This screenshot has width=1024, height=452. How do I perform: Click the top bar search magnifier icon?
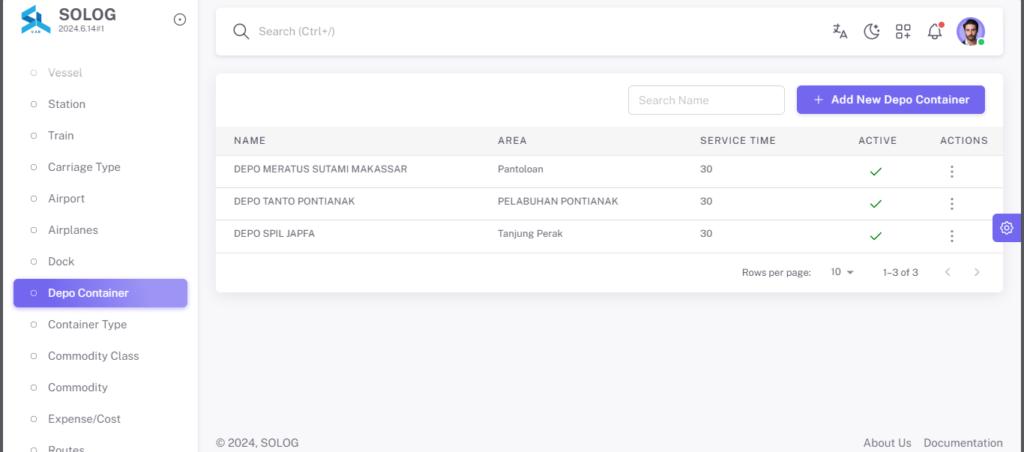241,31
